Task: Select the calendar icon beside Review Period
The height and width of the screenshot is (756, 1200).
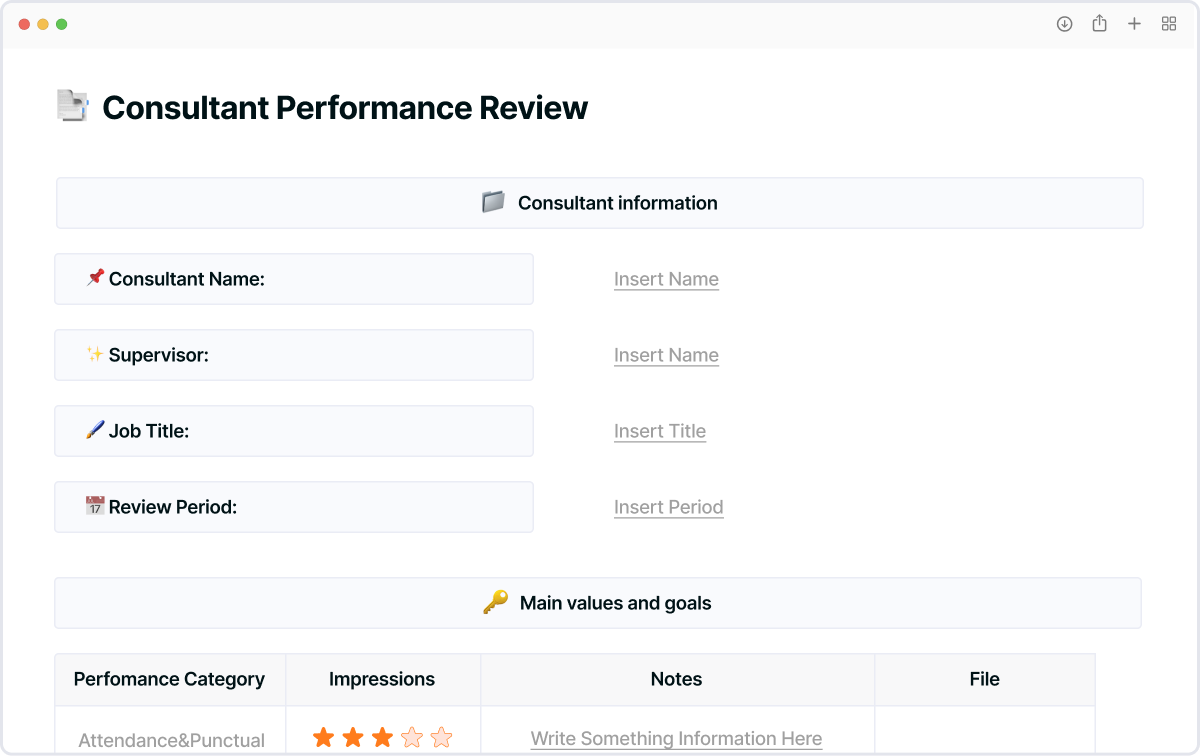Action: click(93, 506)
